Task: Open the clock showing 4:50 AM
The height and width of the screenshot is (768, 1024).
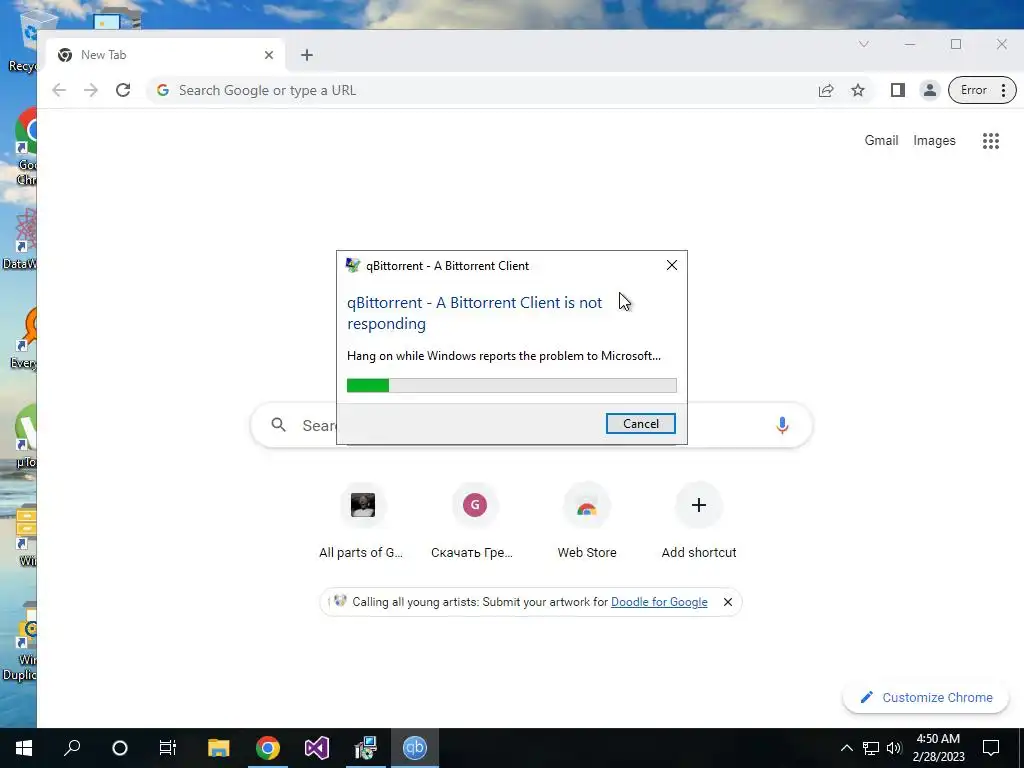Action: [x=938, y=748]
